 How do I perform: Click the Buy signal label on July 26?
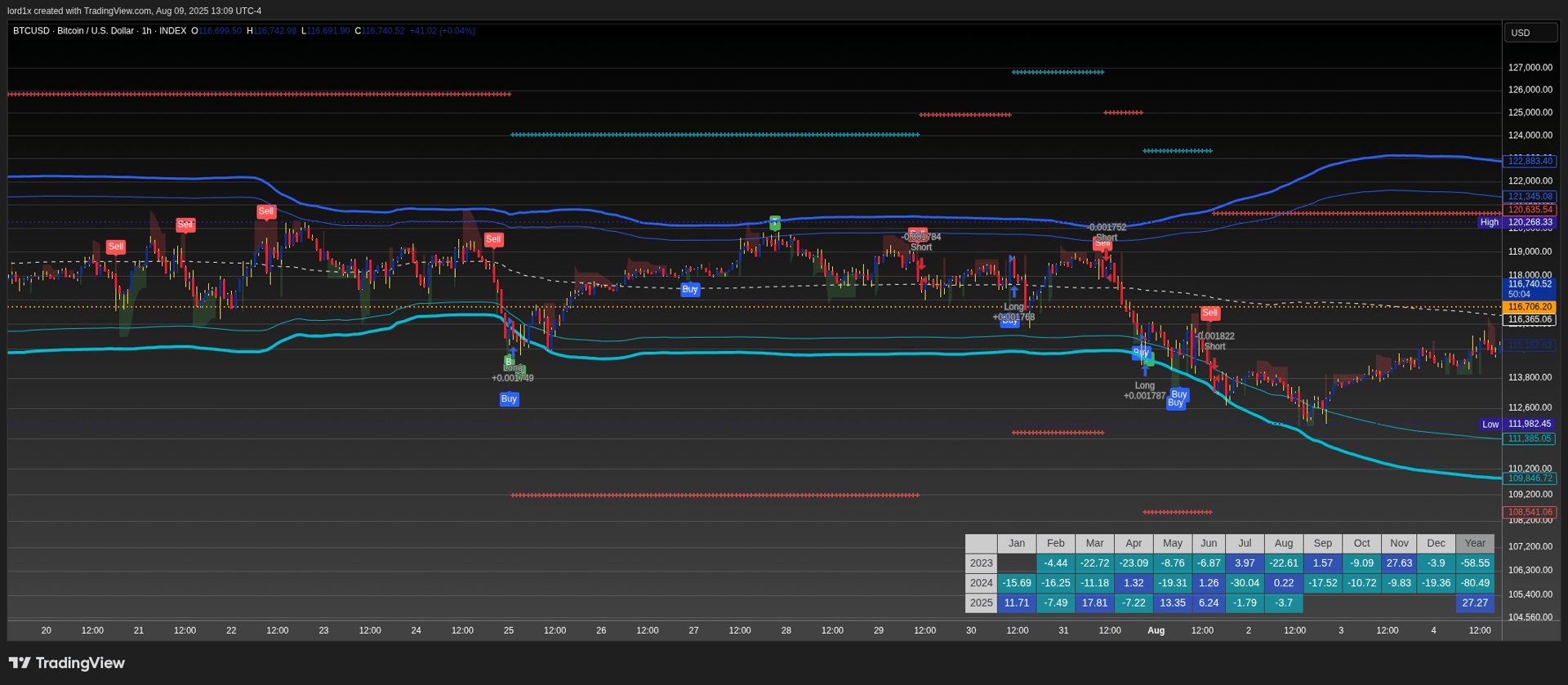pos(690,289)
